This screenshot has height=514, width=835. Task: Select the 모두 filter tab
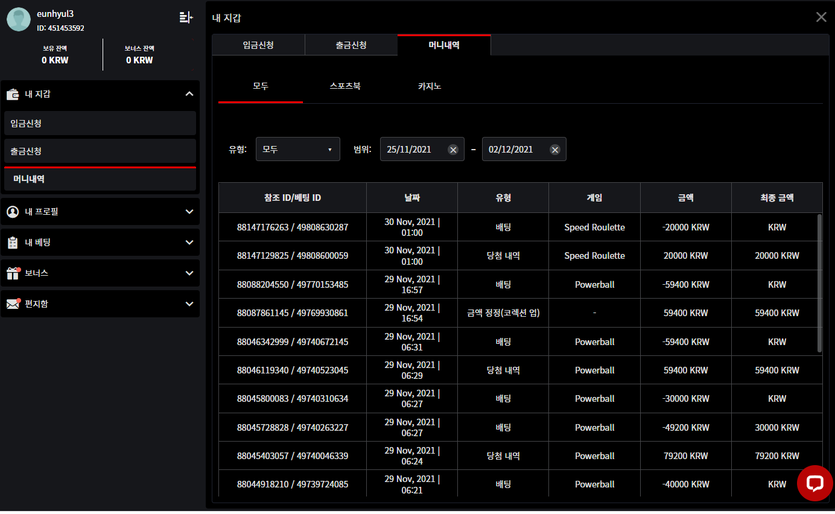click(260, 86)
